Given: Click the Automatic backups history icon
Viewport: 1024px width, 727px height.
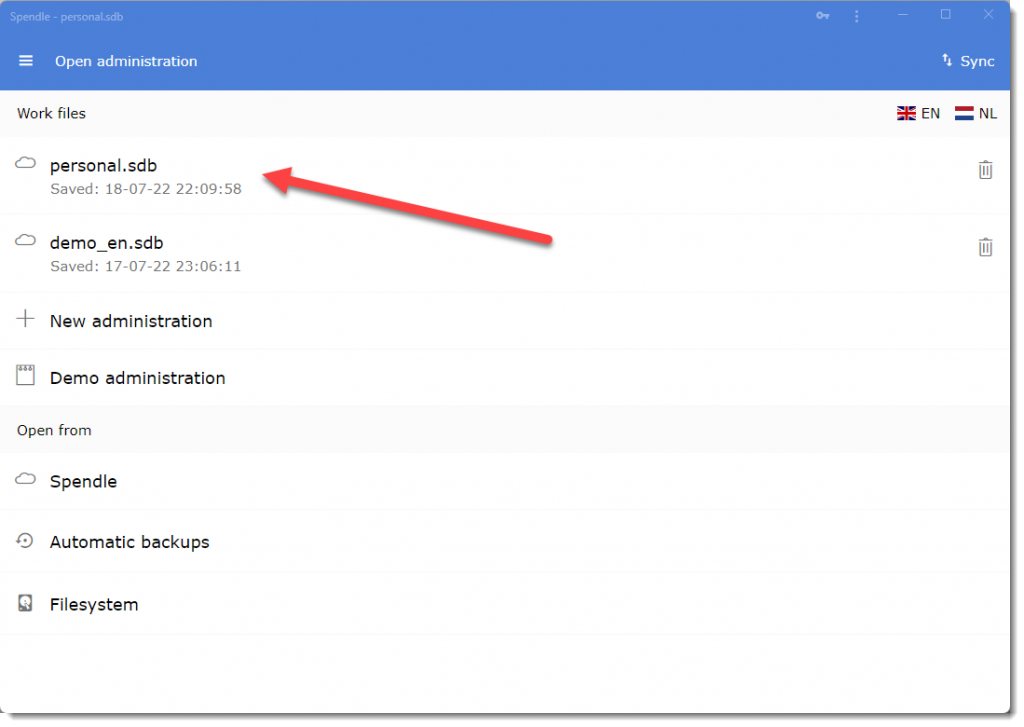Looking at the screenshot, I should pyautogui.click(x=25, y=540).
